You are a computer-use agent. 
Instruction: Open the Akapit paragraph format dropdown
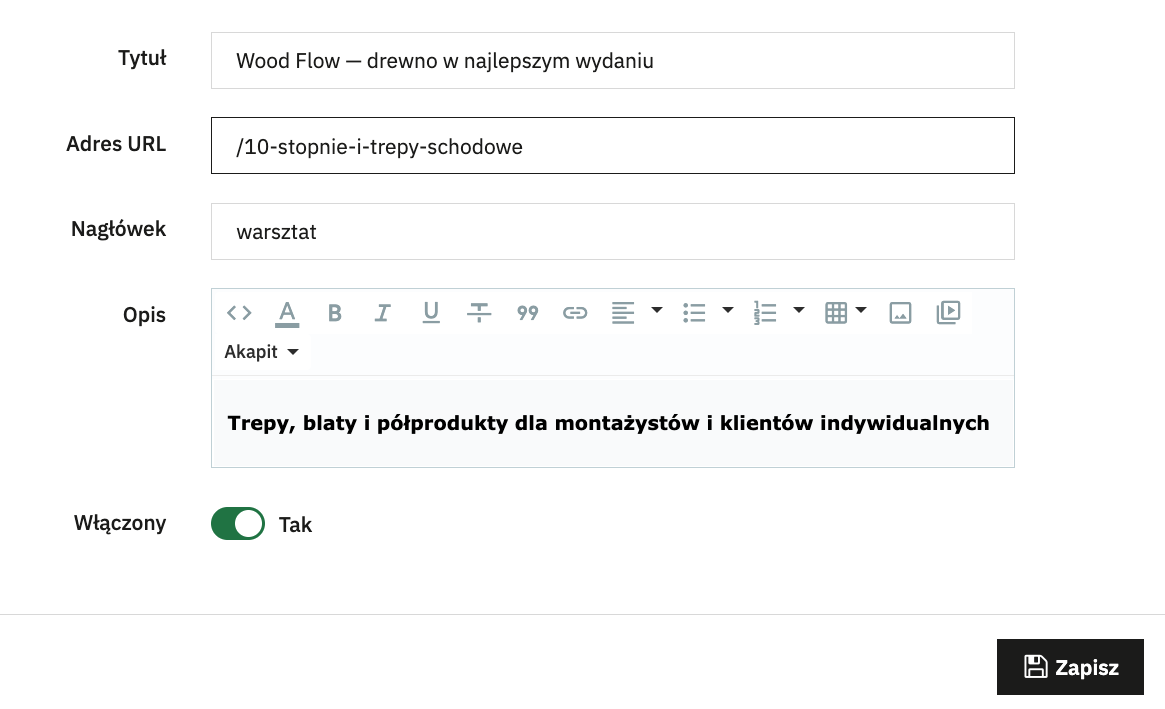(x=262, y=352)
